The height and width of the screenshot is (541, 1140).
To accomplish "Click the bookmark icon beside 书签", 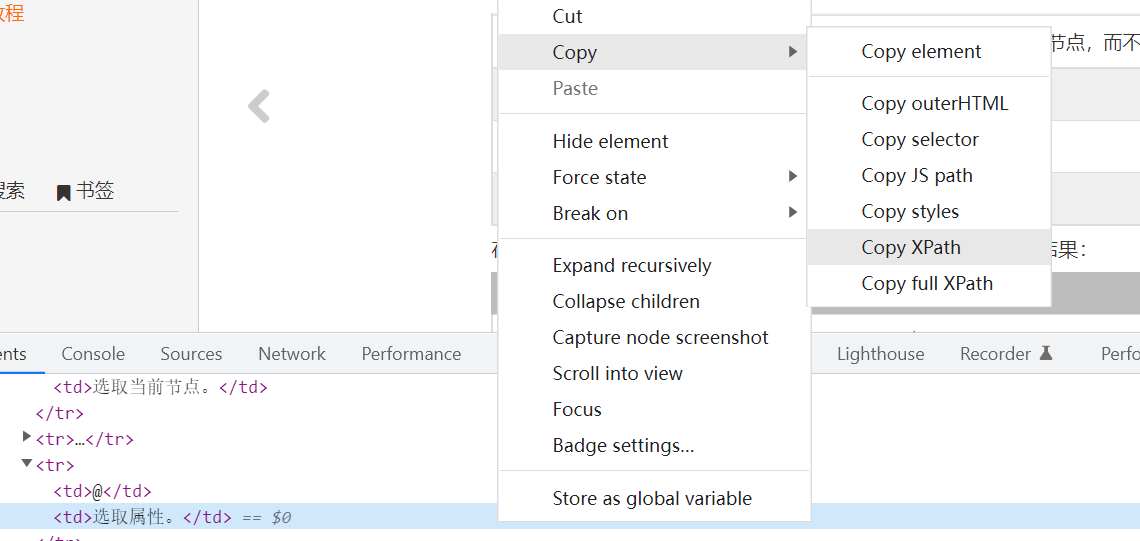I will point(64,192).
